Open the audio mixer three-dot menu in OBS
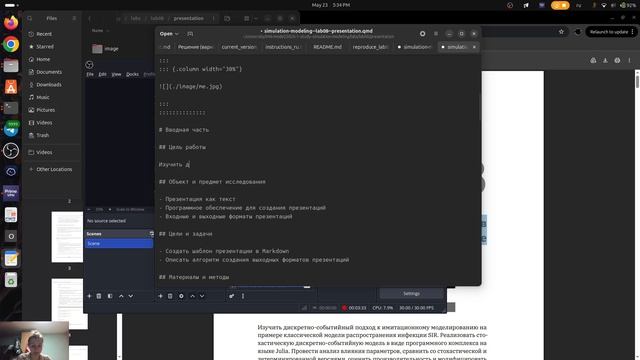The height and width of the screenshot is (360, 640). 243,296
